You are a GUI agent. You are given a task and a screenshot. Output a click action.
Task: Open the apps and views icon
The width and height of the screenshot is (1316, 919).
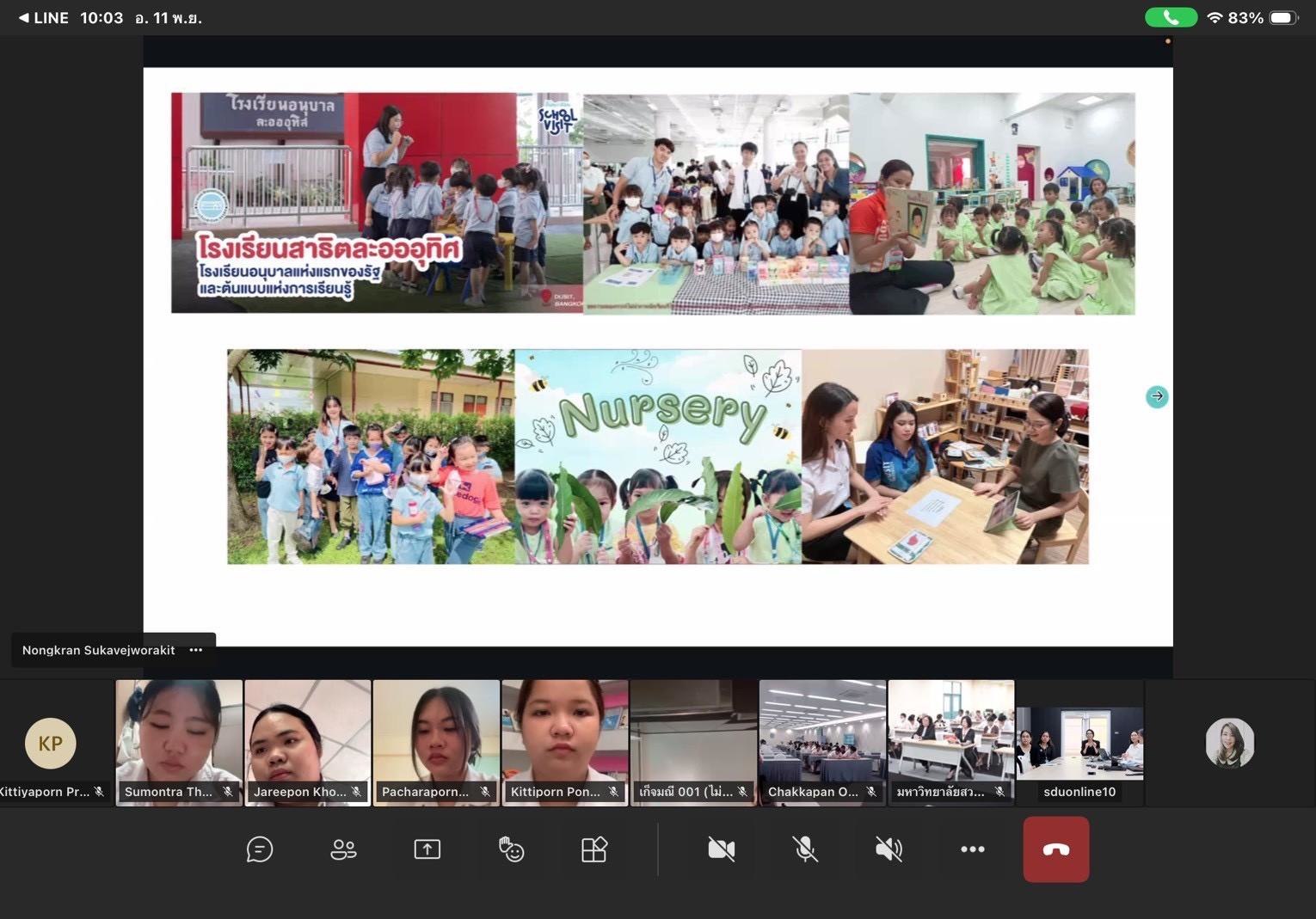click(594, 849)
